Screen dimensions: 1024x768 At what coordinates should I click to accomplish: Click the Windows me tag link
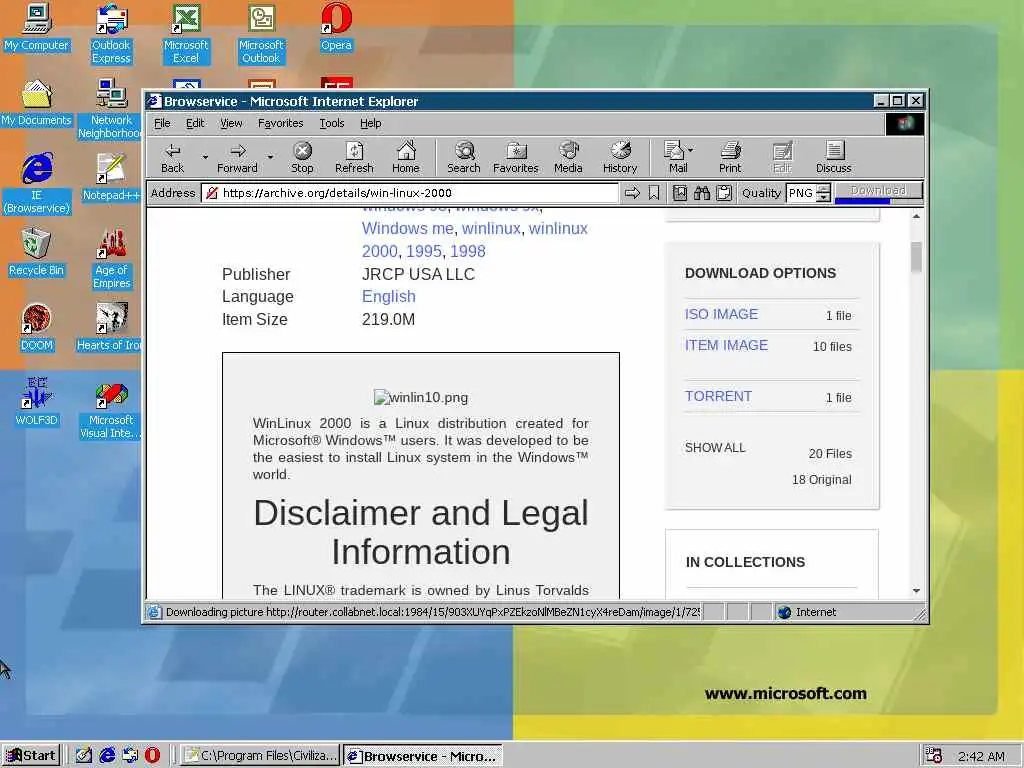[408, 229]
